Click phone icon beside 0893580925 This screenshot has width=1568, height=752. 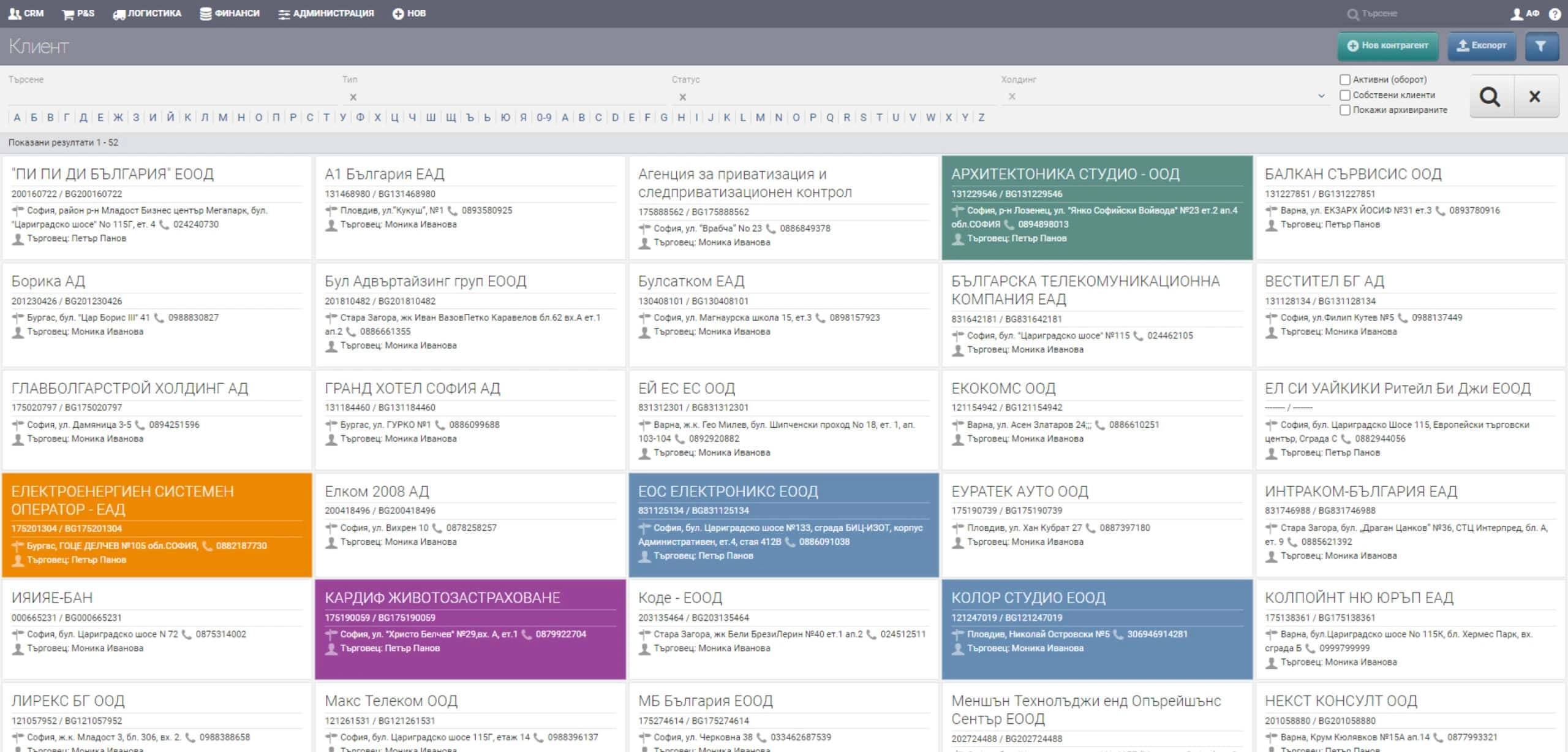(453, 210)
